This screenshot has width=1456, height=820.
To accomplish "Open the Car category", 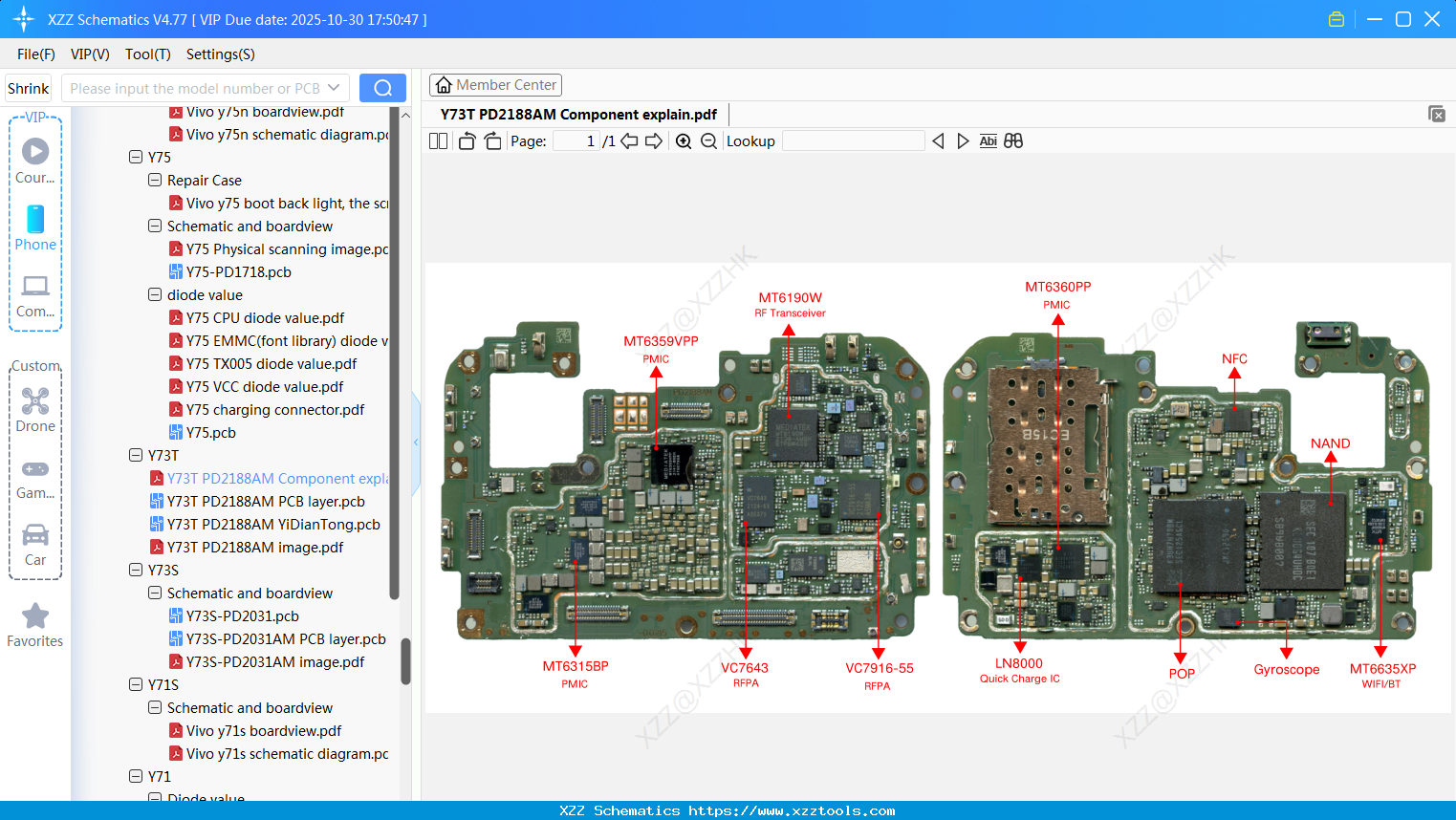I will click(35, 543).
